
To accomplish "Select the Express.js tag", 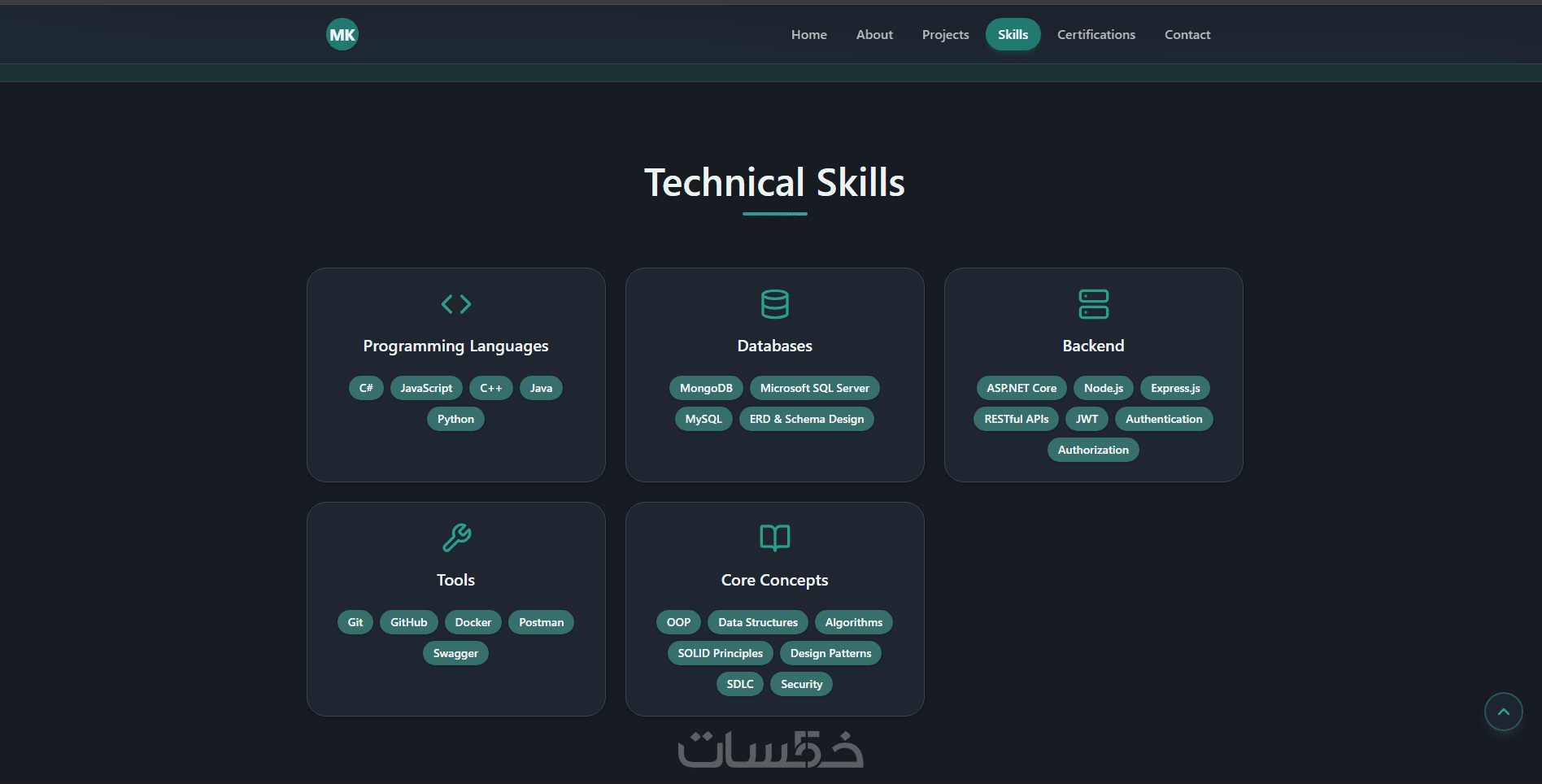I will coord(1175,388).
